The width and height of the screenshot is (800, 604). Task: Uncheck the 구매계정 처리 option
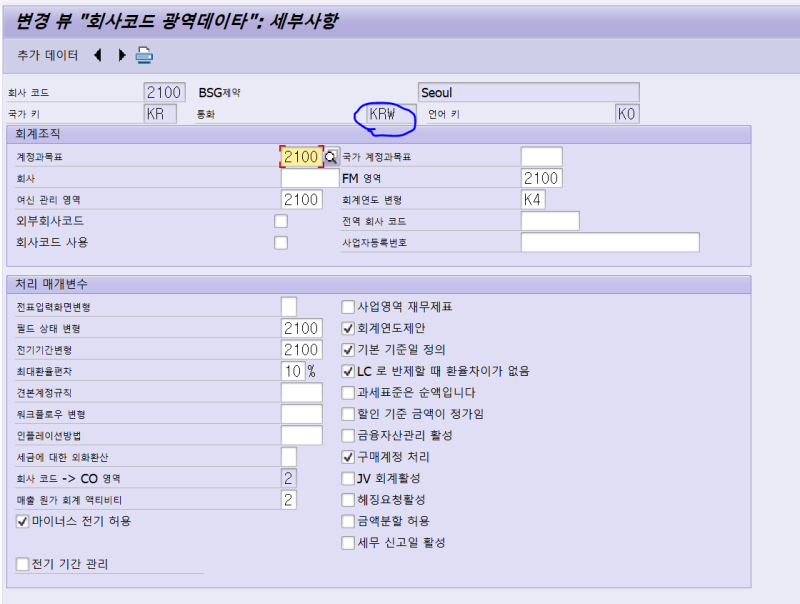click(x=346, y=456)
